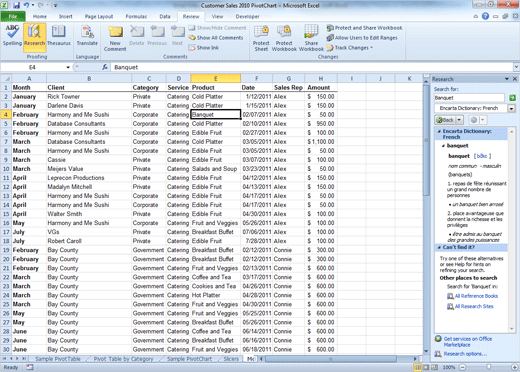This screenshot has height=372, width=520.
Task: Open Research options link
Action: pyautogui.click(x=465, y=354)
